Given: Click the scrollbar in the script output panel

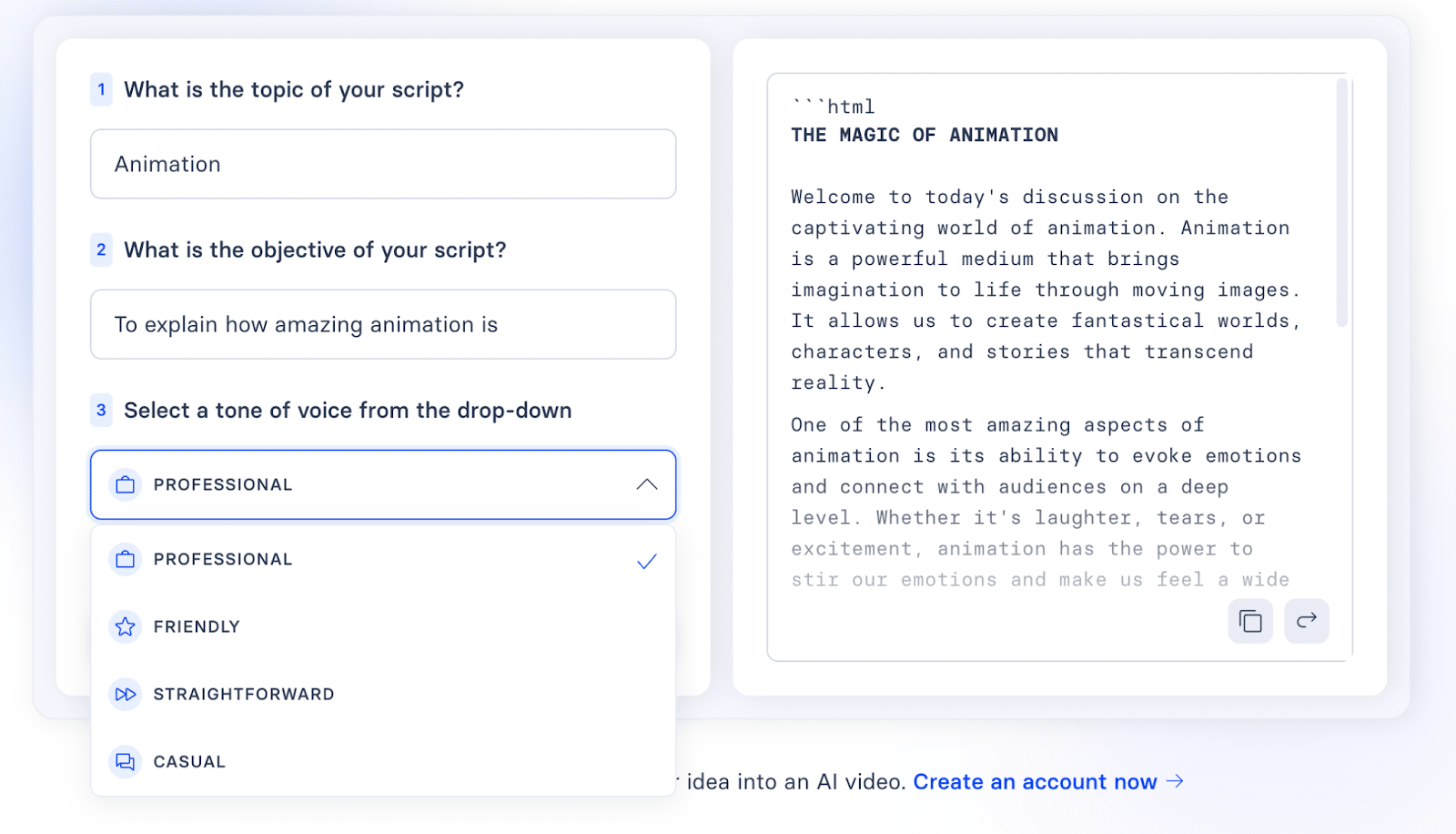Looking at the screenshot, I should [1341, 202].
